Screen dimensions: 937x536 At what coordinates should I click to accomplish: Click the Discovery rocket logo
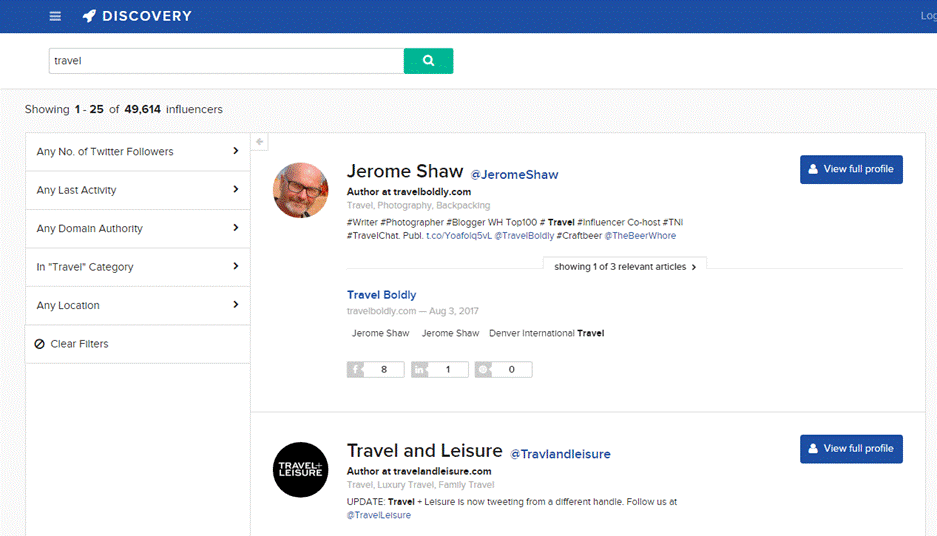tap(90, 16)
